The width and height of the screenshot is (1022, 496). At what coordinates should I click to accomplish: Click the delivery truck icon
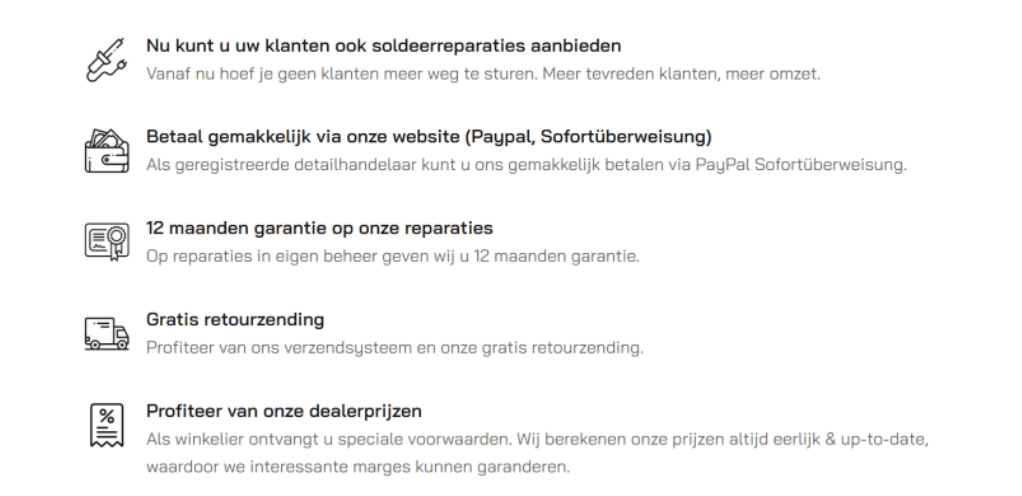coord(105,334)
